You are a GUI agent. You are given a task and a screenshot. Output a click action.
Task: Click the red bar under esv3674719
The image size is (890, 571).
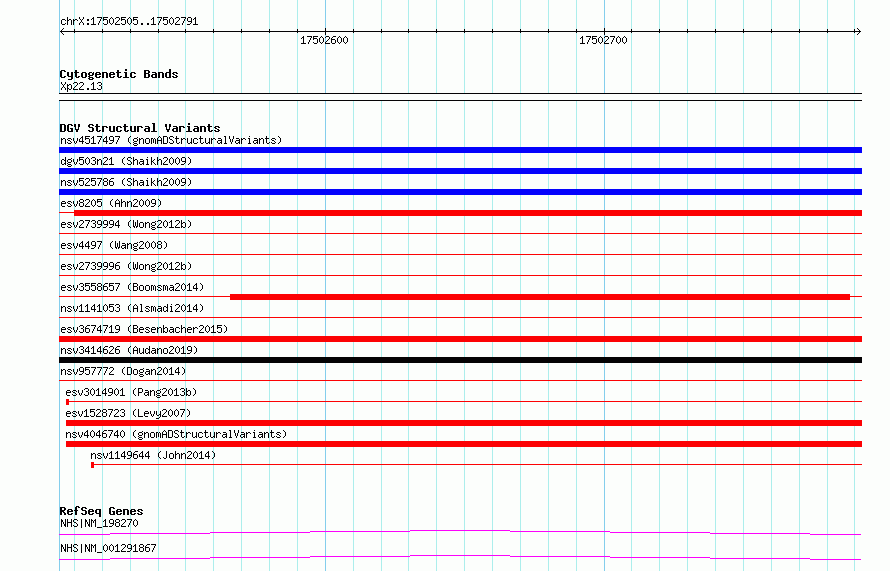pyautogui.click(x=460, y=339)
